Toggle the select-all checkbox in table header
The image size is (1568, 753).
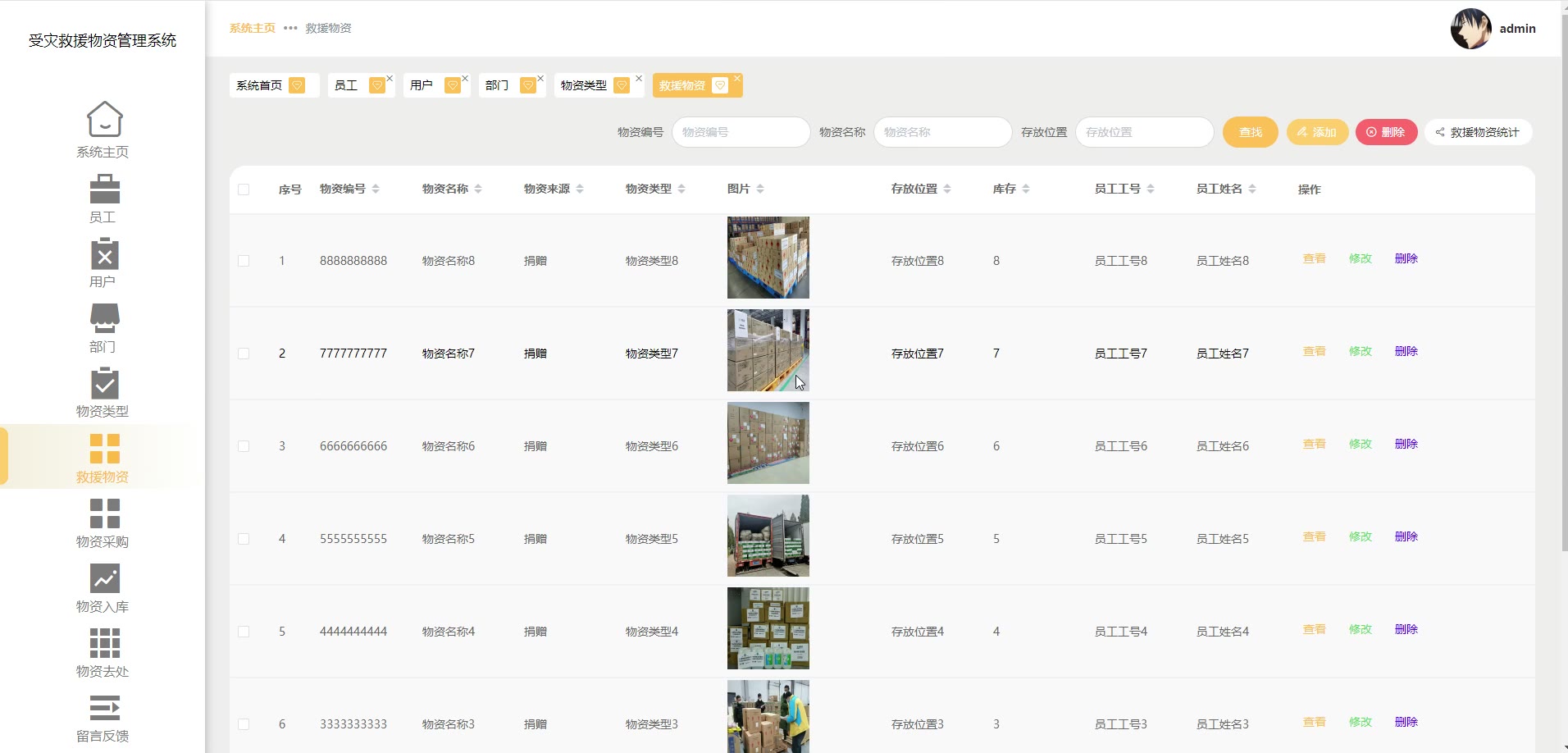244,189
